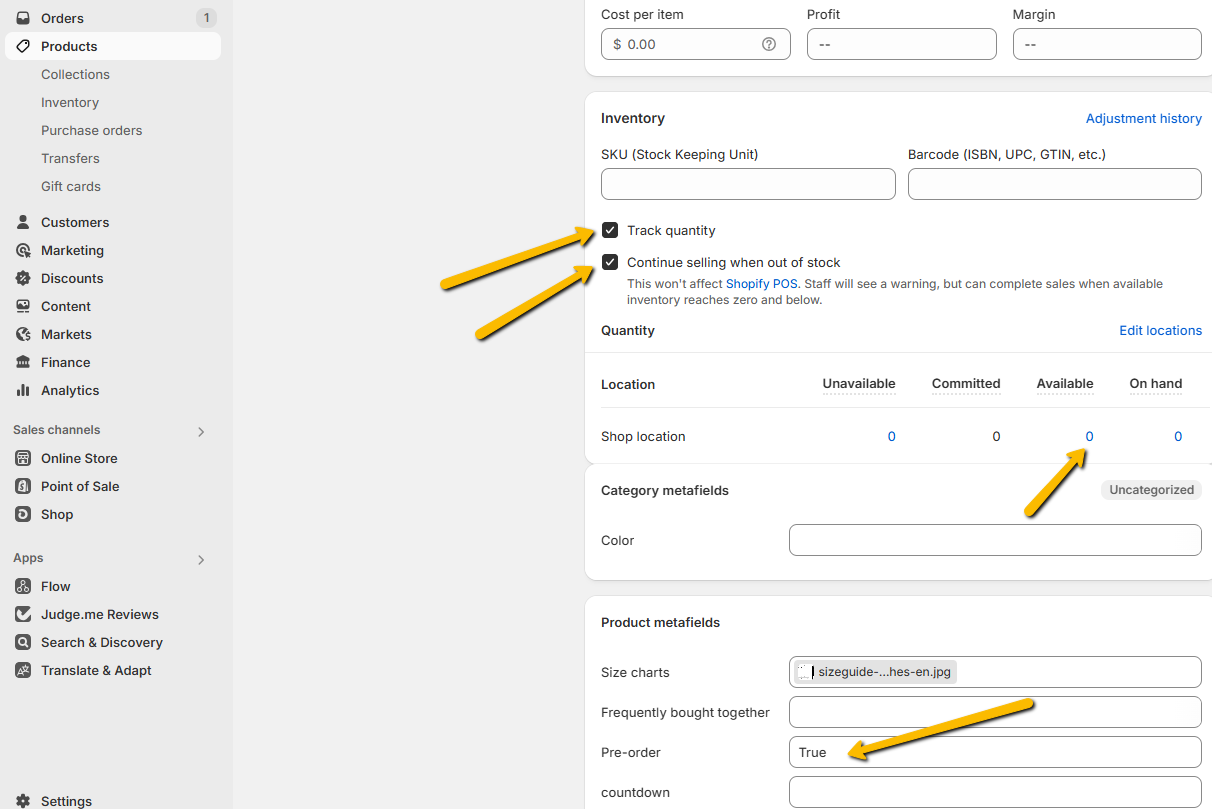This screenshot has height=809, width=1212.
Task: Open the Online Store channel icon
Action: (23, 458)
